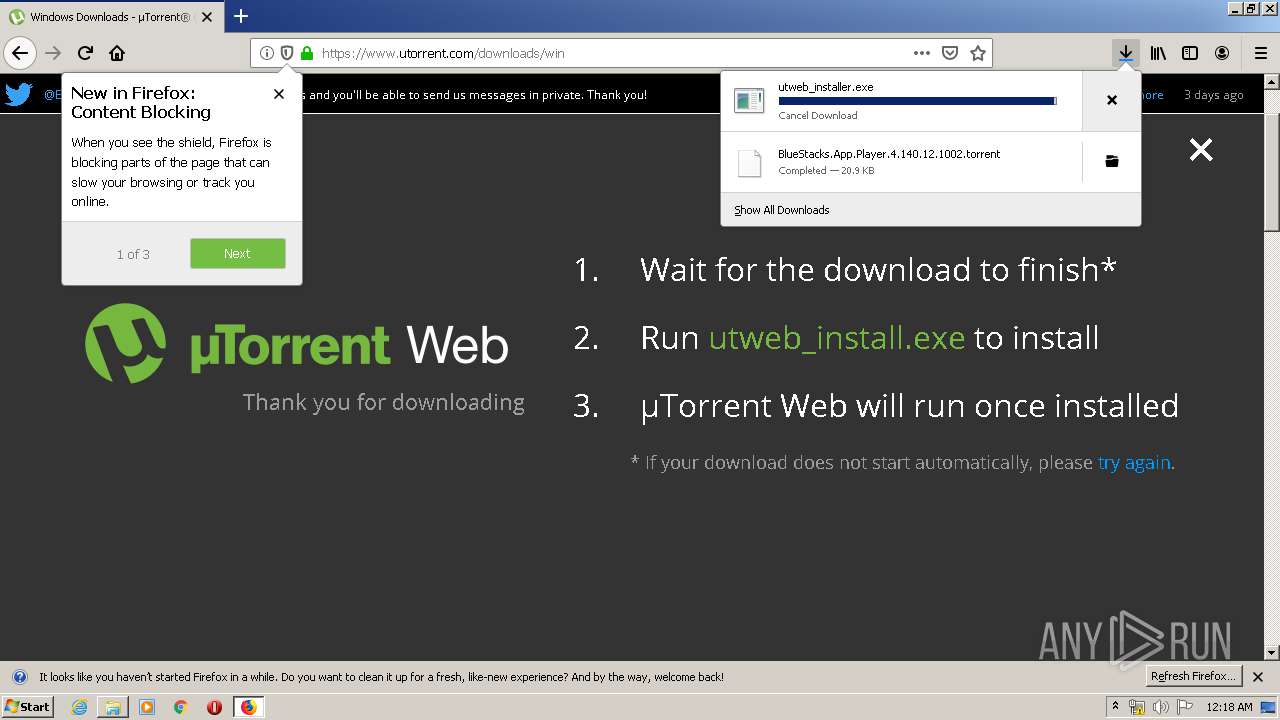
Task: Click the 'Cancel Download' text
Action: click(x=818, y=115)
